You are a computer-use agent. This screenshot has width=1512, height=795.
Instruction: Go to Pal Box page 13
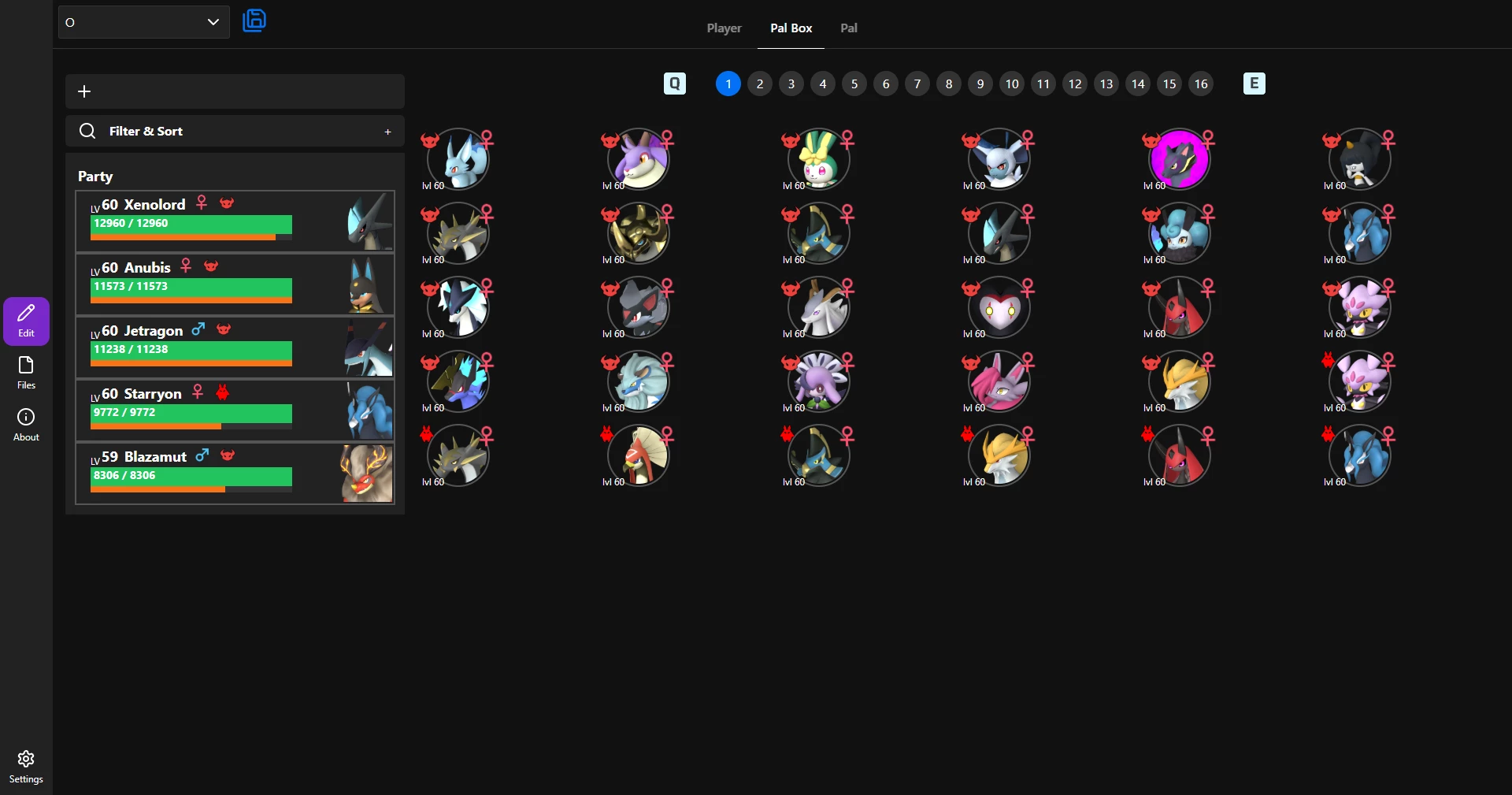click(x=1106, y=84)
